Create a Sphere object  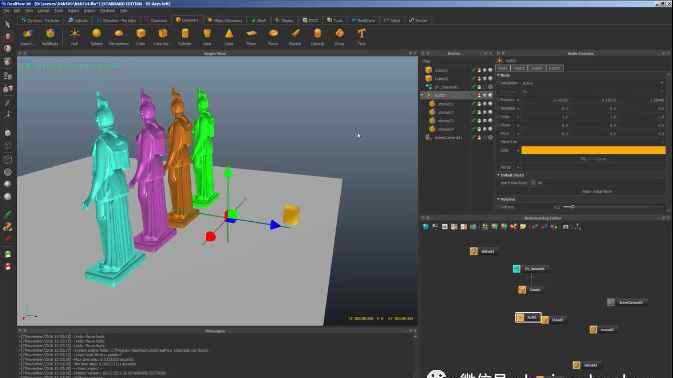[x=97, y=36]
